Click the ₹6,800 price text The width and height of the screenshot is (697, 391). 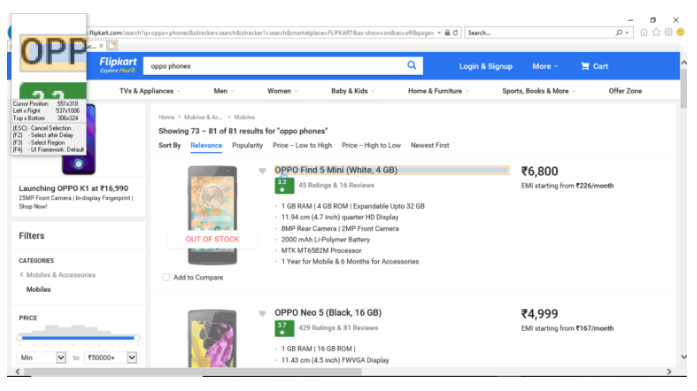click(x=539, y=172)
